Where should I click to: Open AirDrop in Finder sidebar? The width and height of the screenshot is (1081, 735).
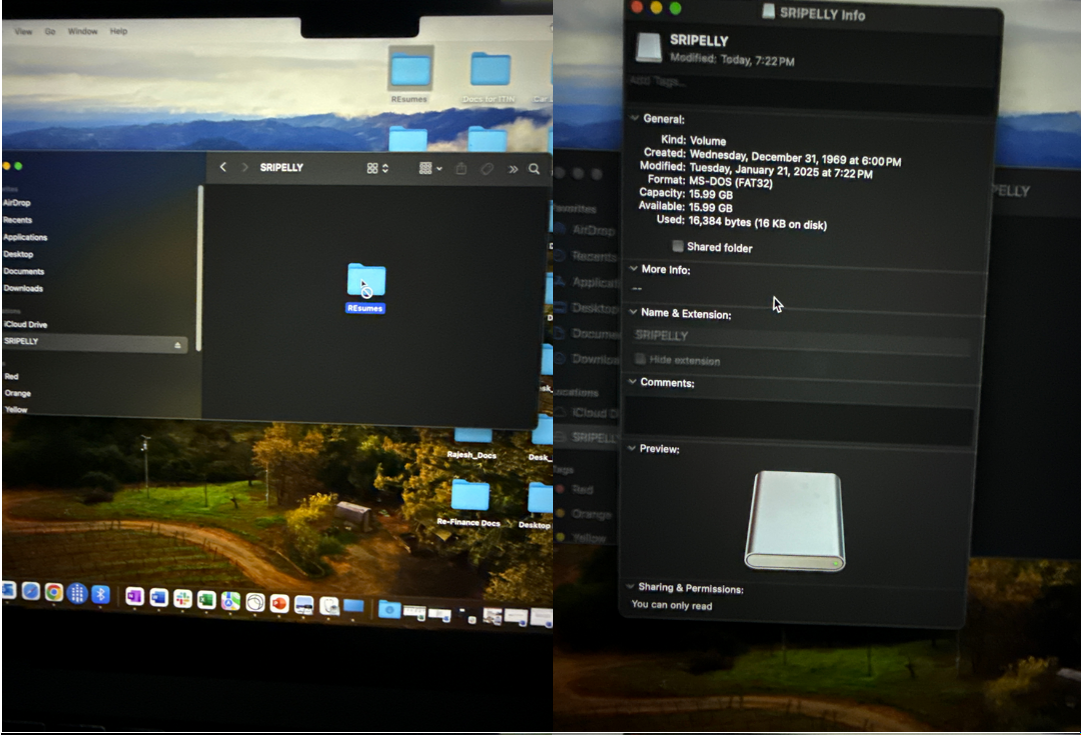[x=17, y=203]
